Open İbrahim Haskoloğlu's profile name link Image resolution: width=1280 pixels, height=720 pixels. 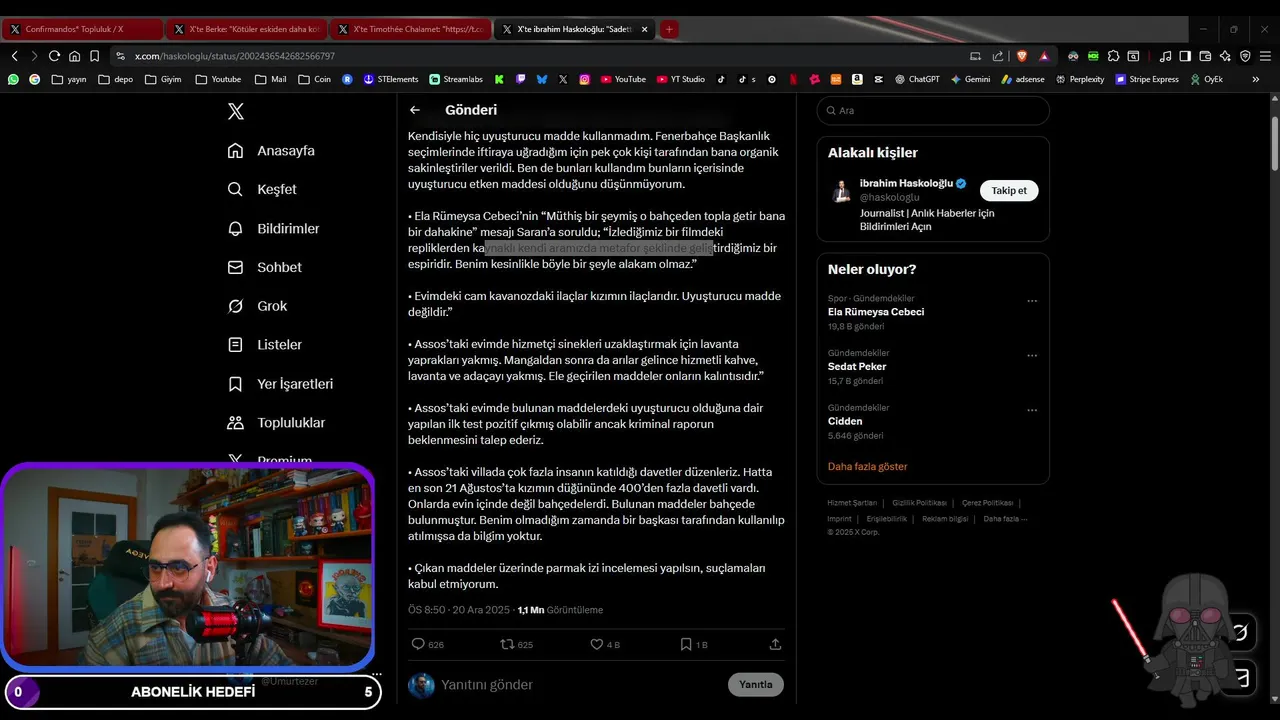(906, 183)
